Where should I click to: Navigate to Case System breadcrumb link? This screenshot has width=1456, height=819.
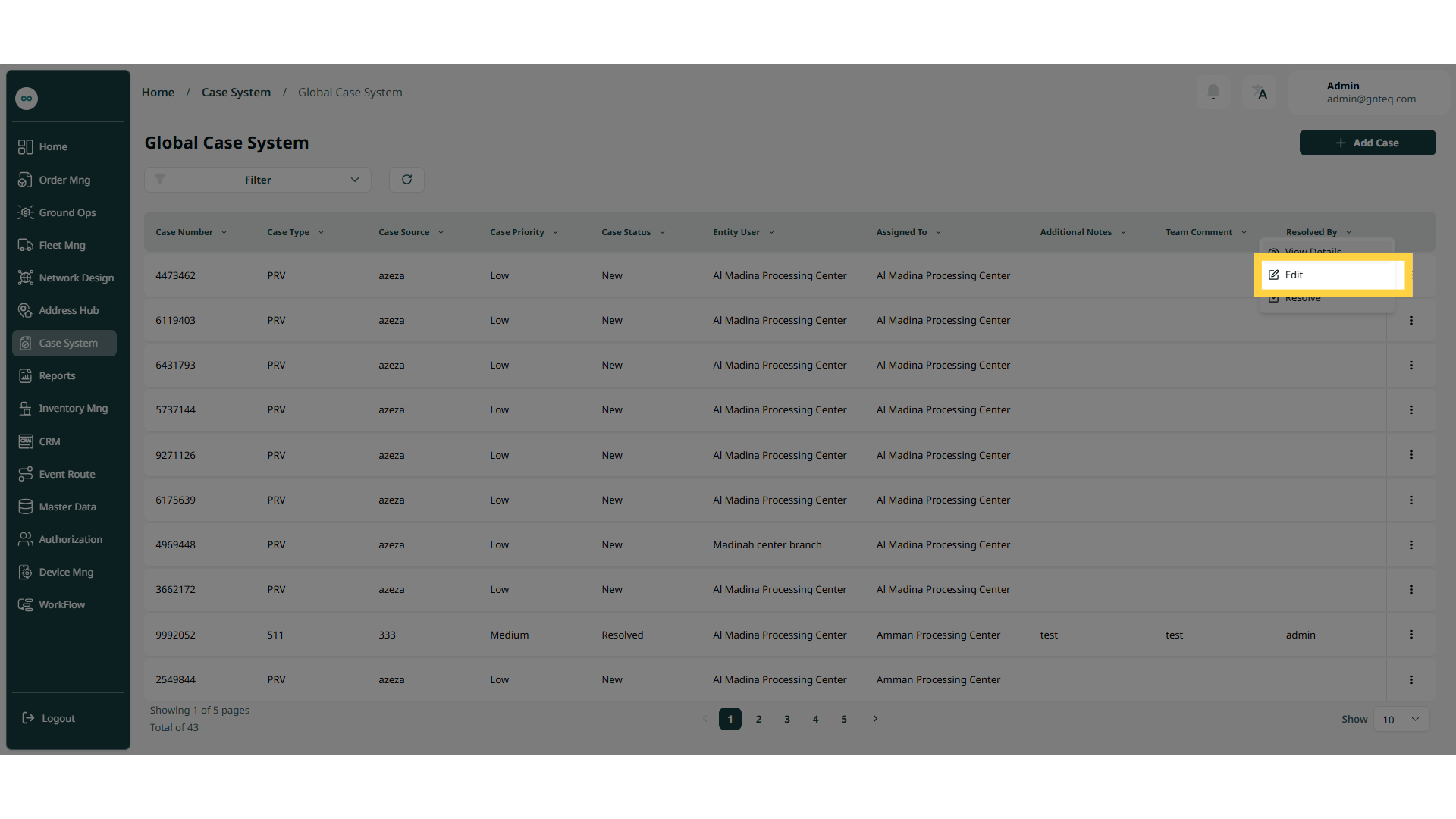pyautogui.click(x=236, y=93)
